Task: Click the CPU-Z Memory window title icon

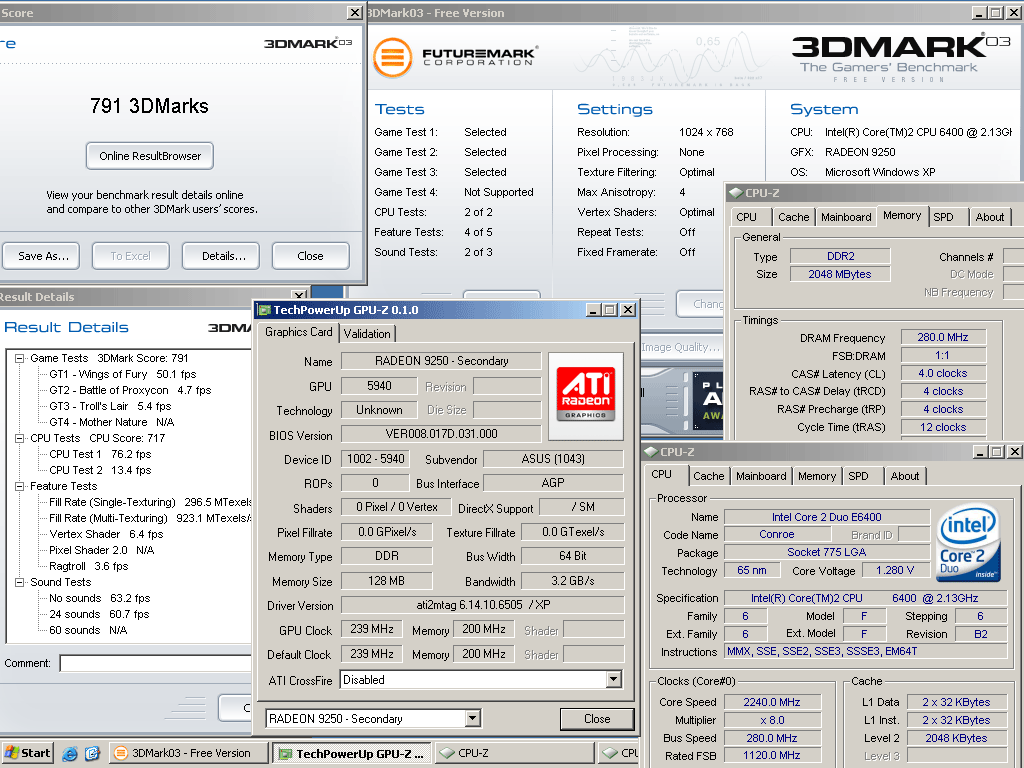Action: coord(736,193)
